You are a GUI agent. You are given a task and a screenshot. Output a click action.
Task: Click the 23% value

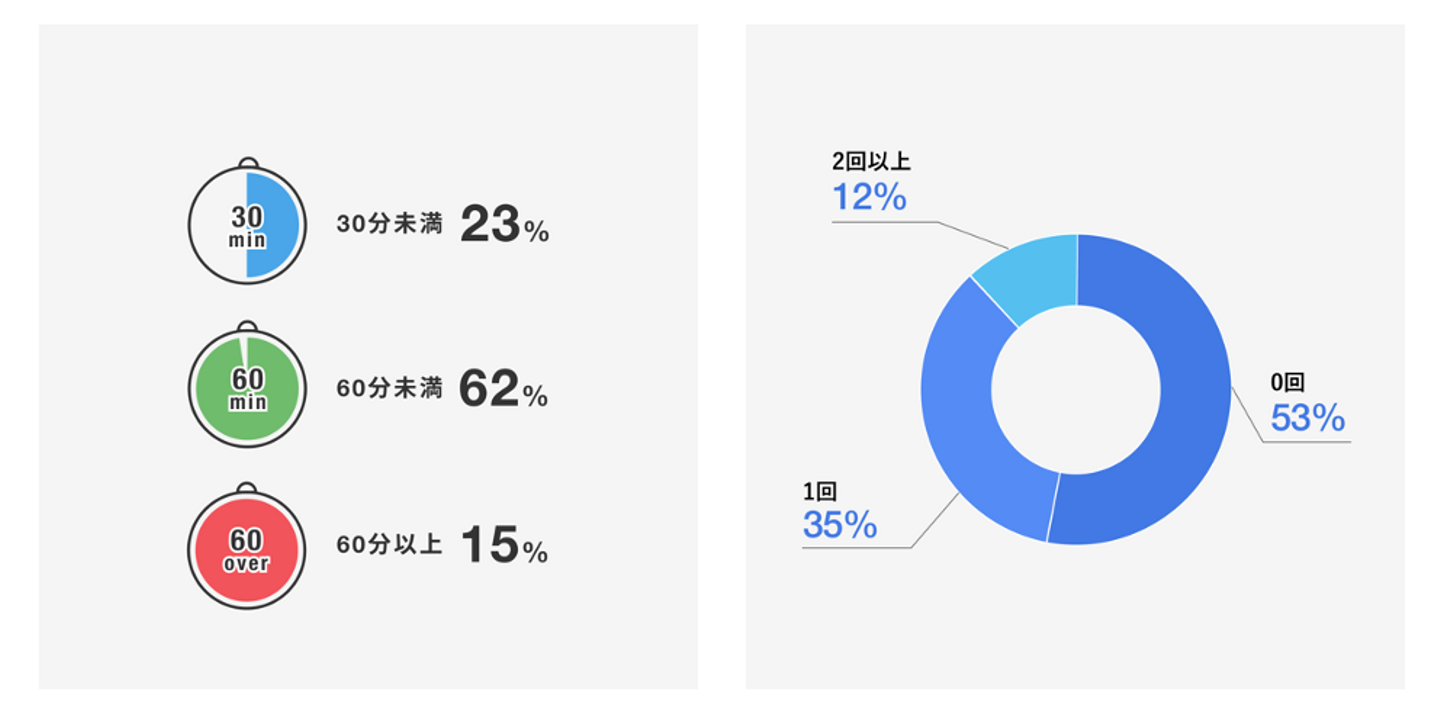[x=504, y=226]
